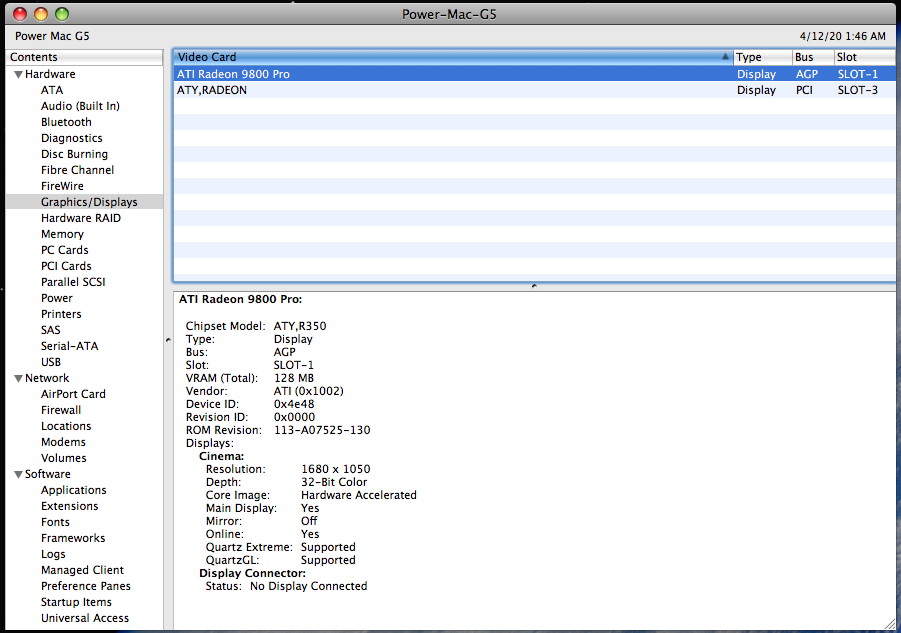This screenshot has width=901, height=633.
Task: Open FireWire section
Action: point(62,186)
